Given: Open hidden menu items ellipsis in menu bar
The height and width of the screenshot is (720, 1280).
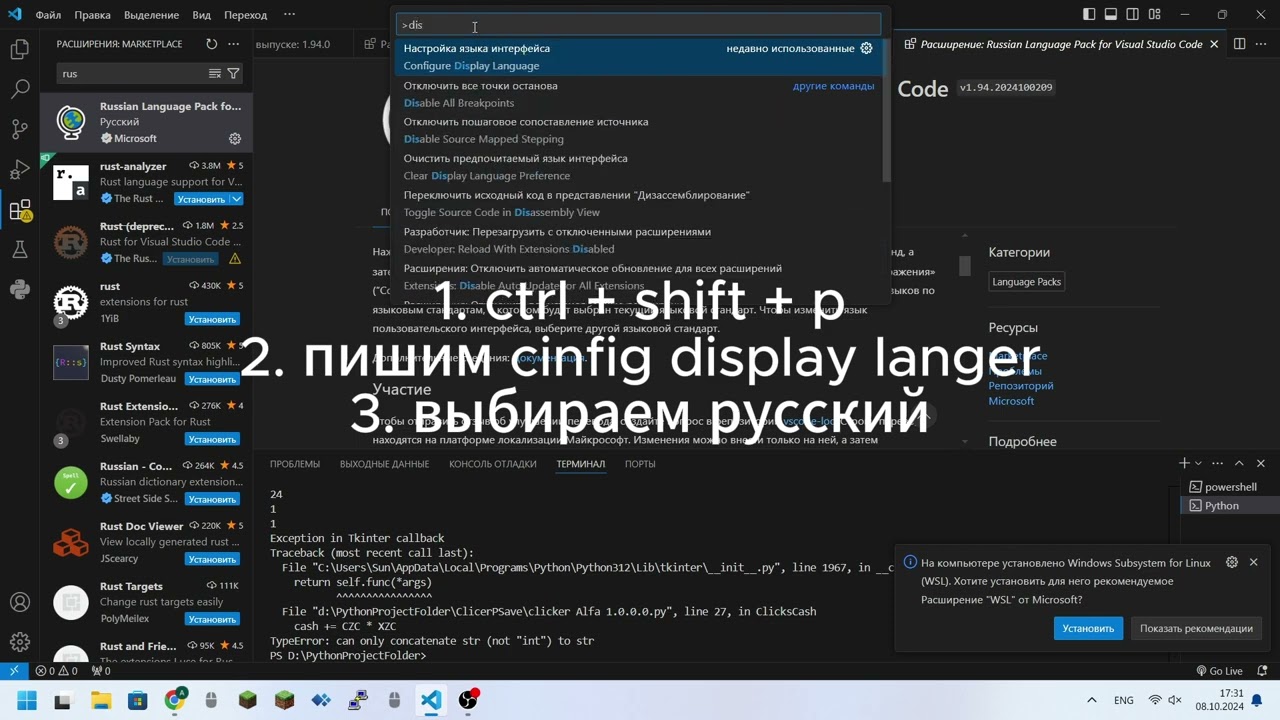Looking at the screenshot, I should (x=289, y=15).
